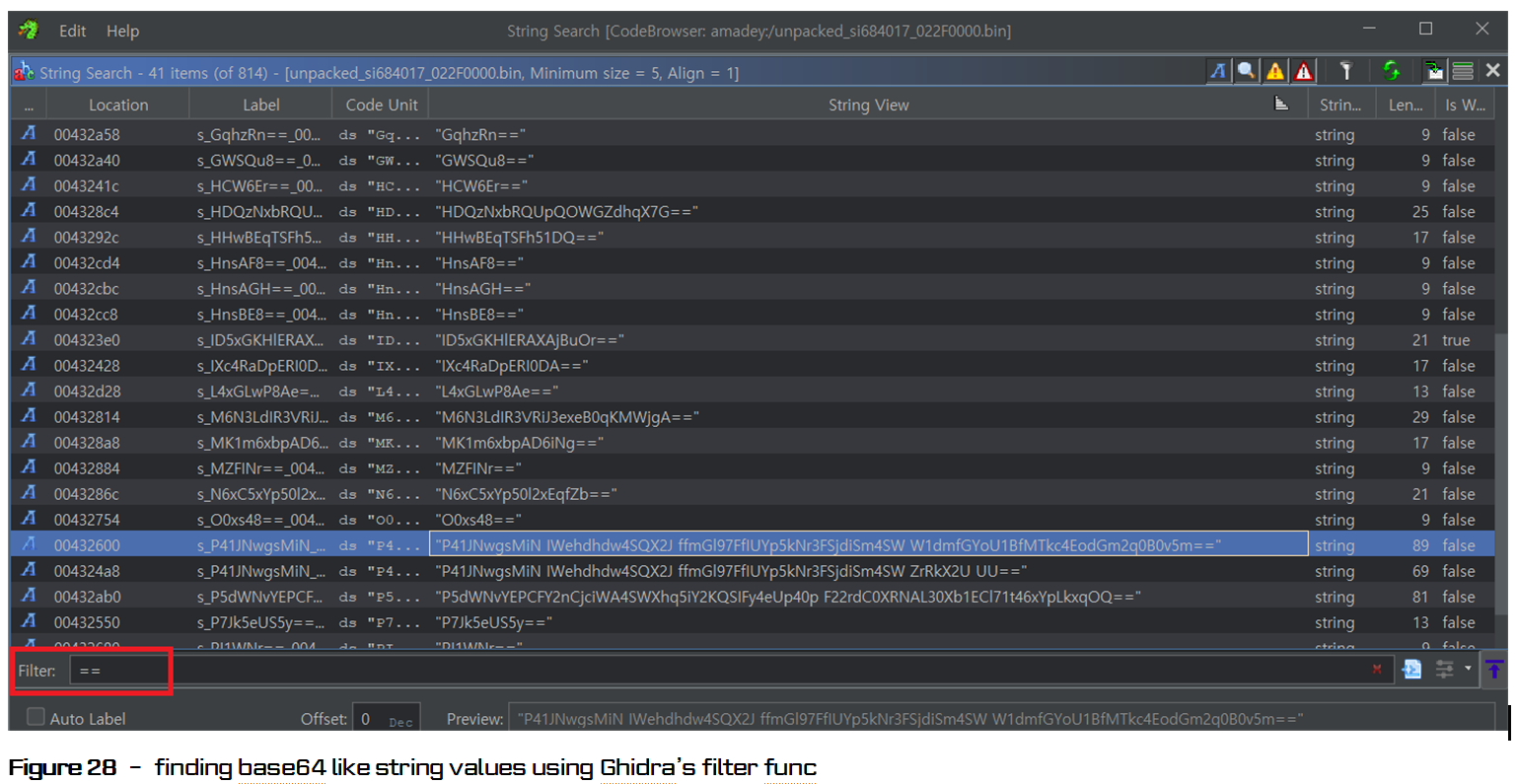Screen dimensions: 1517x784
Task: Click the blue filter results document icon
Action: pos(1412,670)
